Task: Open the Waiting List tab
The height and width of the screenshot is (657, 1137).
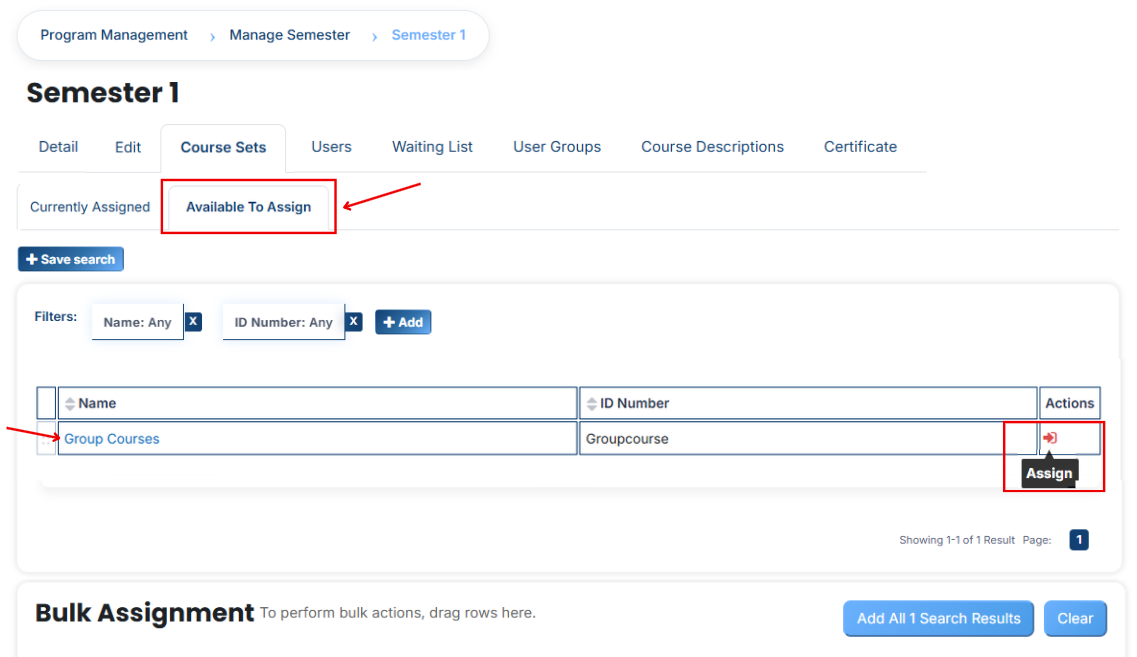Action: (x=432, y=147)
